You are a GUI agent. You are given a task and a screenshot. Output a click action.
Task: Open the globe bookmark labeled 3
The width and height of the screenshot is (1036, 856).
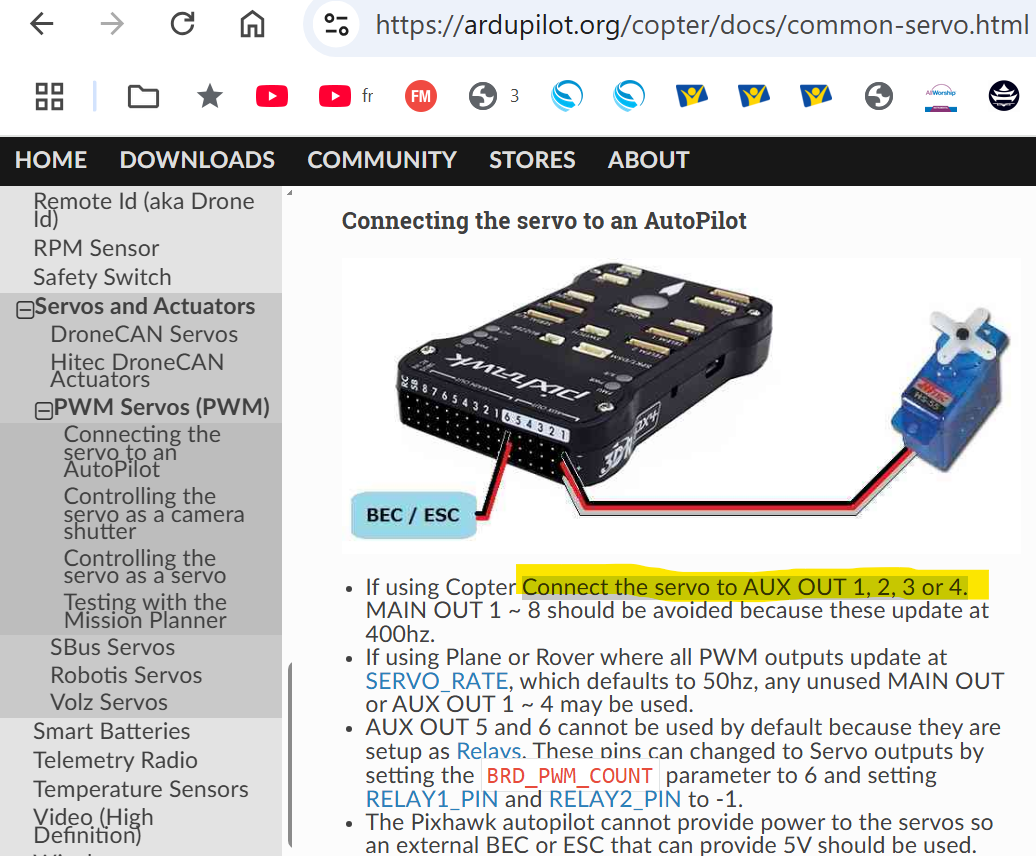pos(493,96)
